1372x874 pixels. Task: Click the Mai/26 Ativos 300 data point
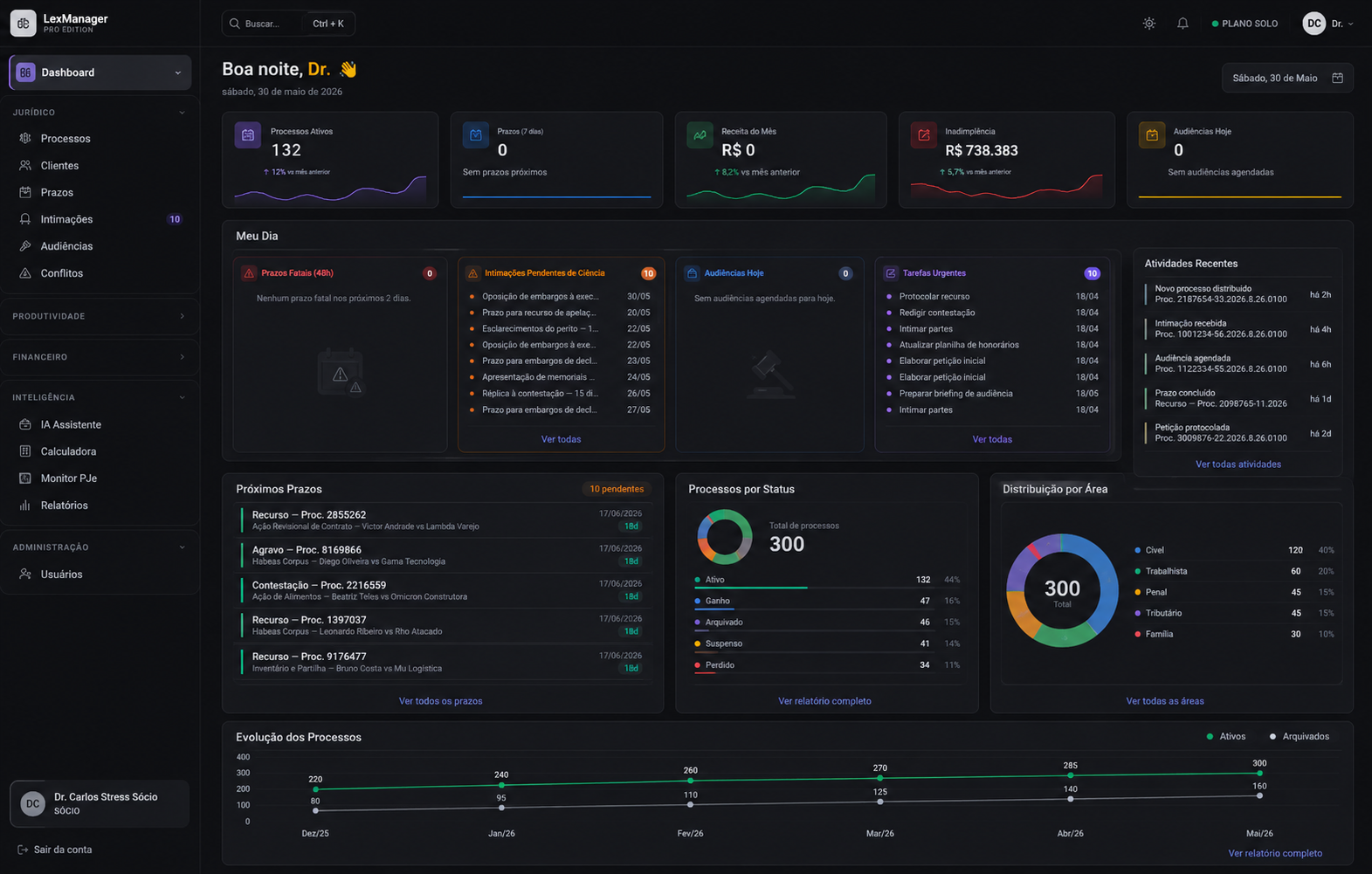click(x=1259, y=774)
